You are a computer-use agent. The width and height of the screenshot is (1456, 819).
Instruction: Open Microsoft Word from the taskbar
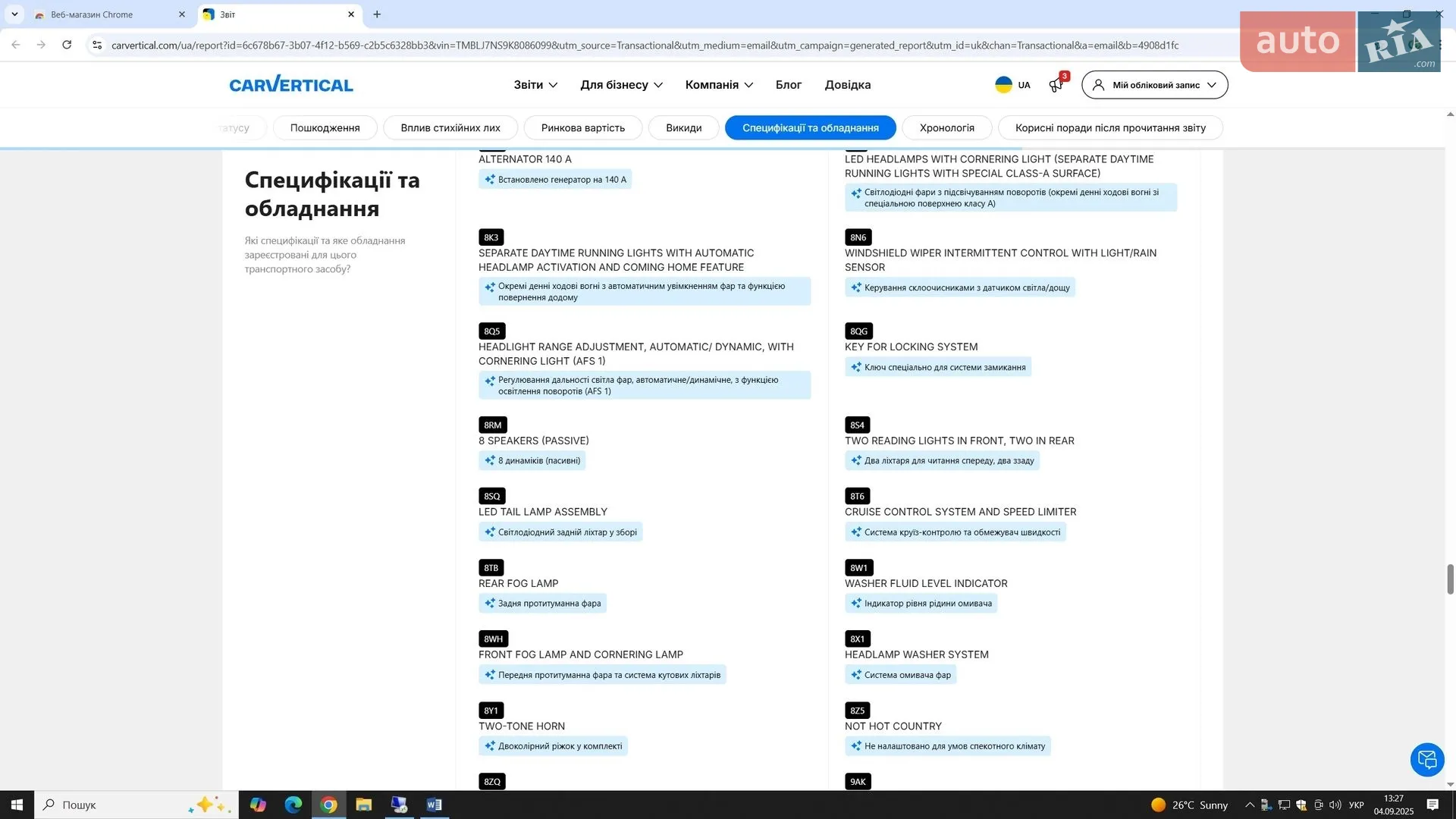[x=434, y=805]
